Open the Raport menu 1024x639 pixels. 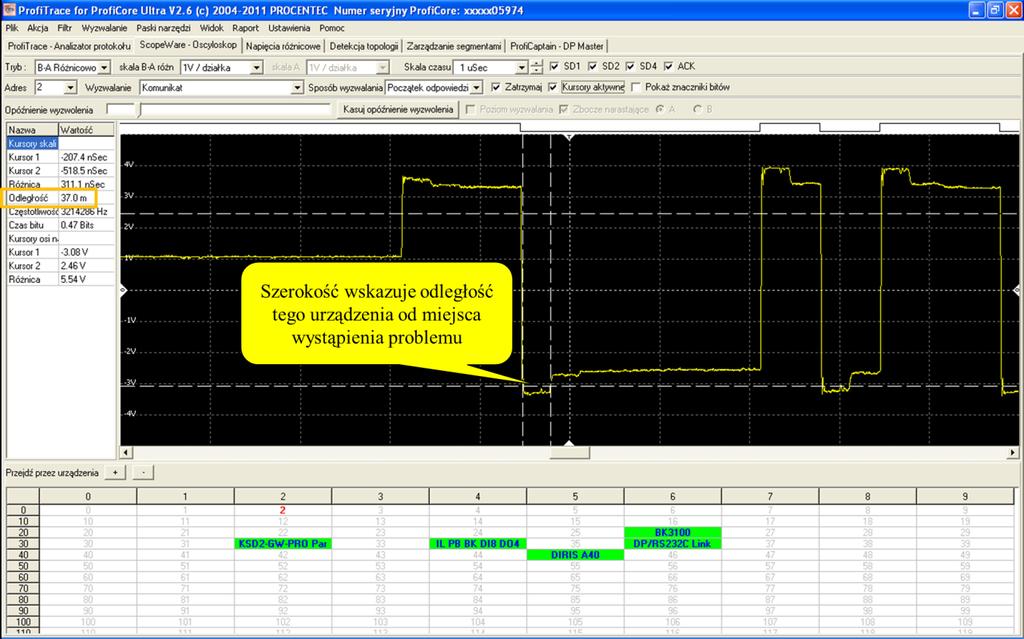click(246, 28)
